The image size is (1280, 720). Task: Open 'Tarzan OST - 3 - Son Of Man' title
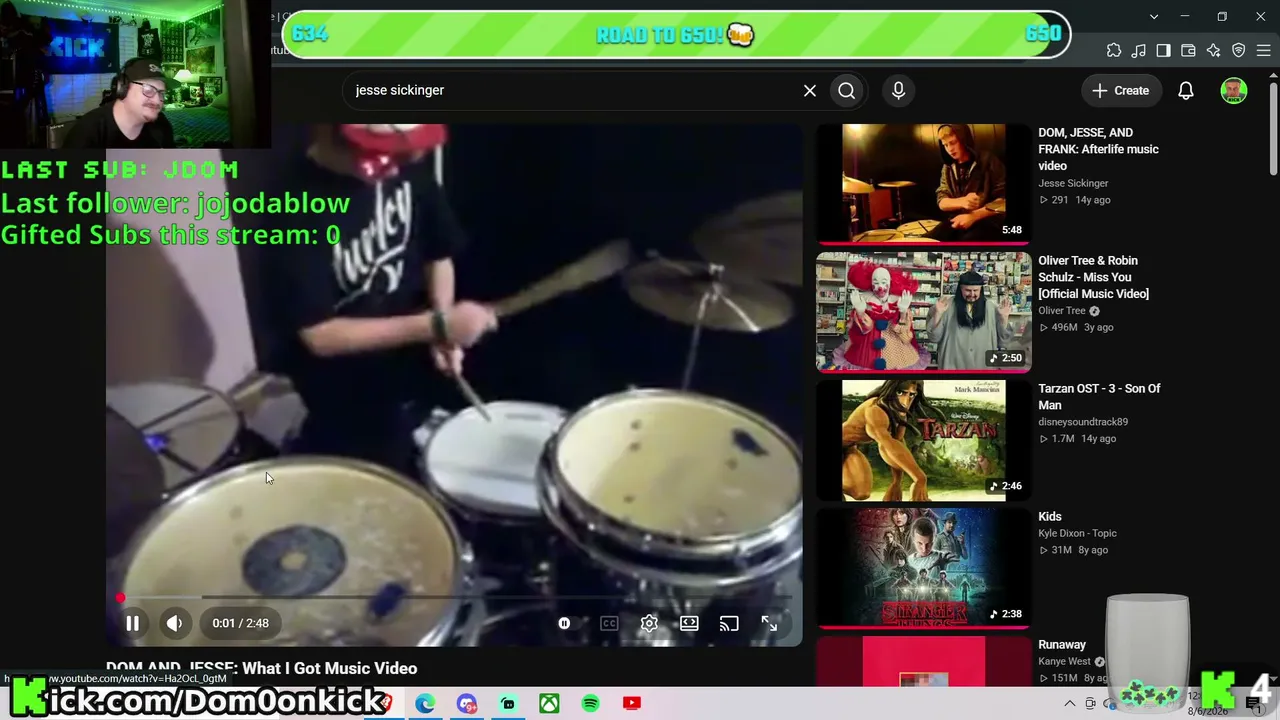[1099, 396]
